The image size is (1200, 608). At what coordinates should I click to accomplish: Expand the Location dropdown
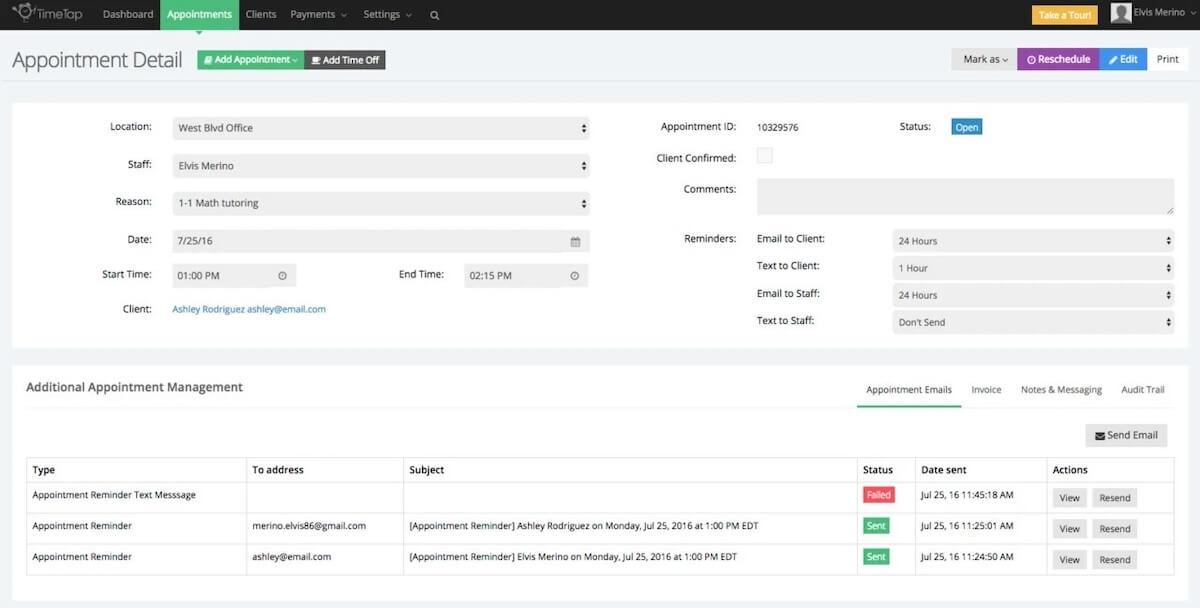tap(381, 128)
